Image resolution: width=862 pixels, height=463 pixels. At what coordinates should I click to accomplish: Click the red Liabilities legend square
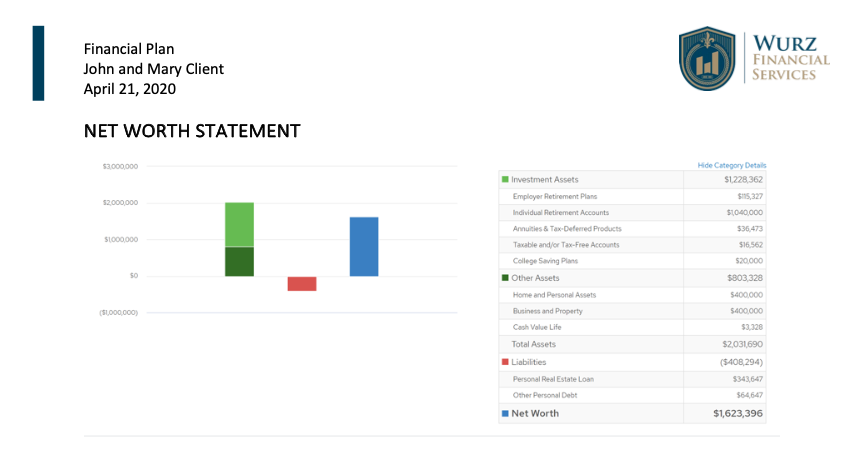(x=505, y=362)
